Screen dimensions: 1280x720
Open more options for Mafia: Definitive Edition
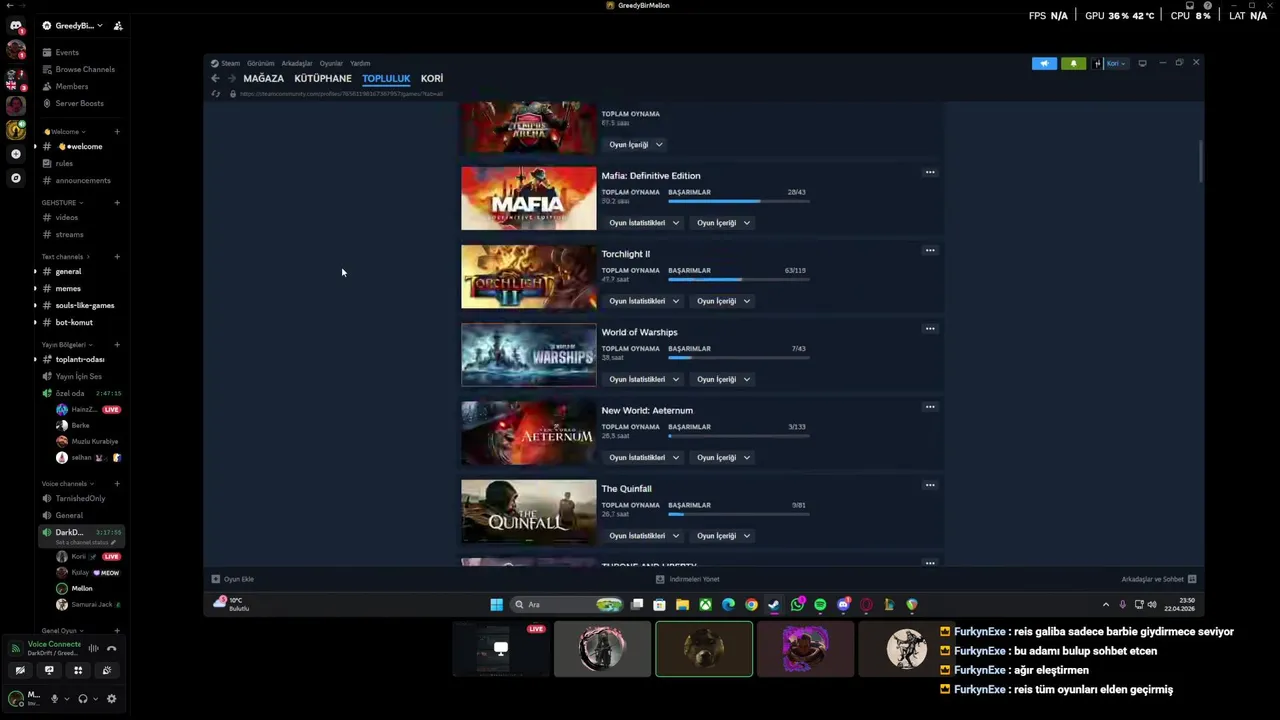coord(930,172)
